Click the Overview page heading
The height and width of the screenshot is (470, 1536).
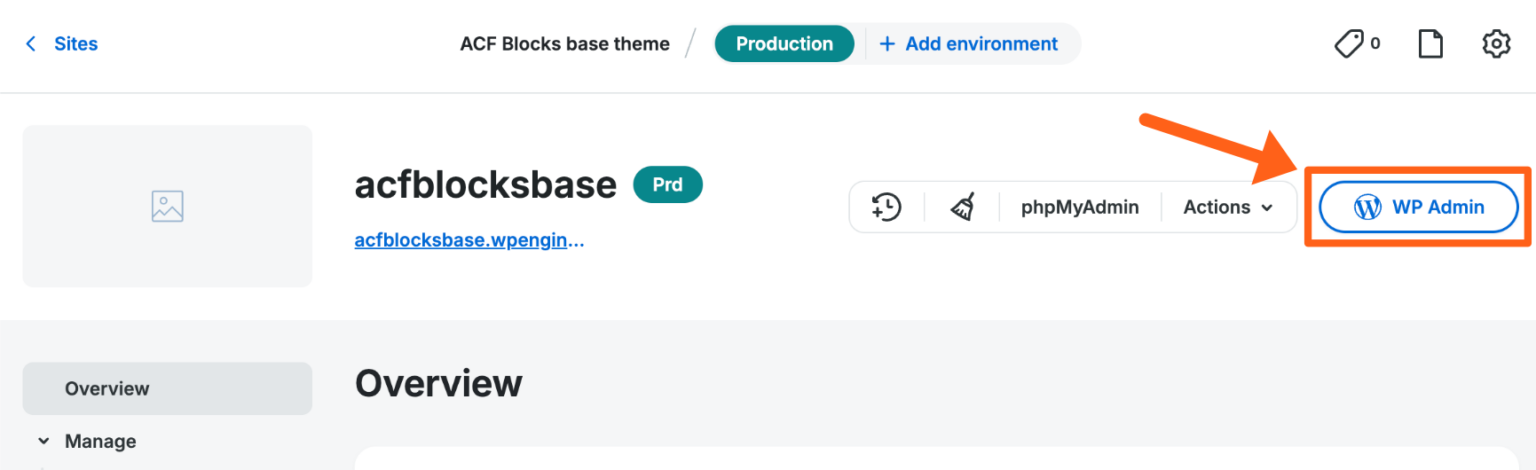[438, 383]
